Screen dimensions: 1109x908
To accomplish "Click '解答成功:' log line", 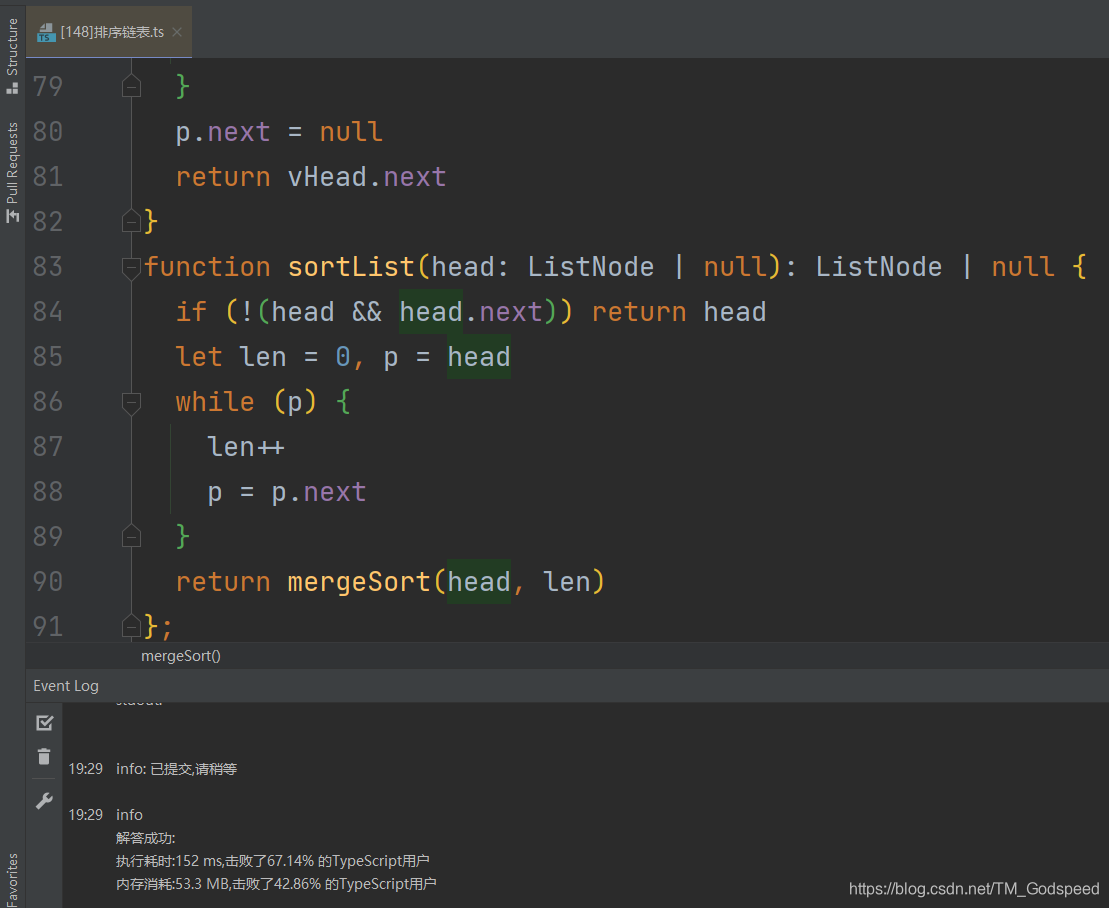I will [146, 838].
